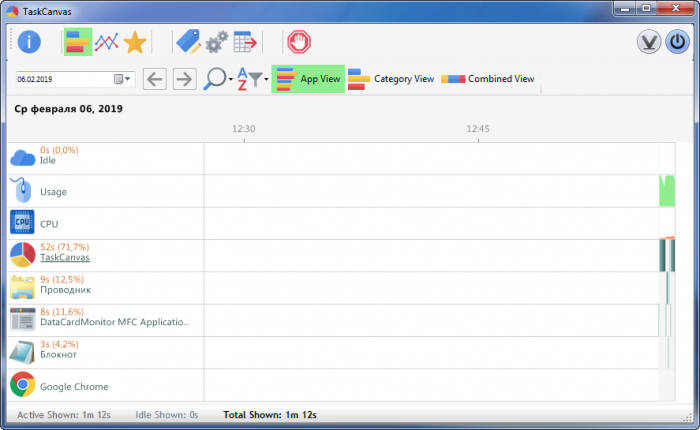Click the 3s (4,2%) value
Screen dimensions: 700x430
59,344
